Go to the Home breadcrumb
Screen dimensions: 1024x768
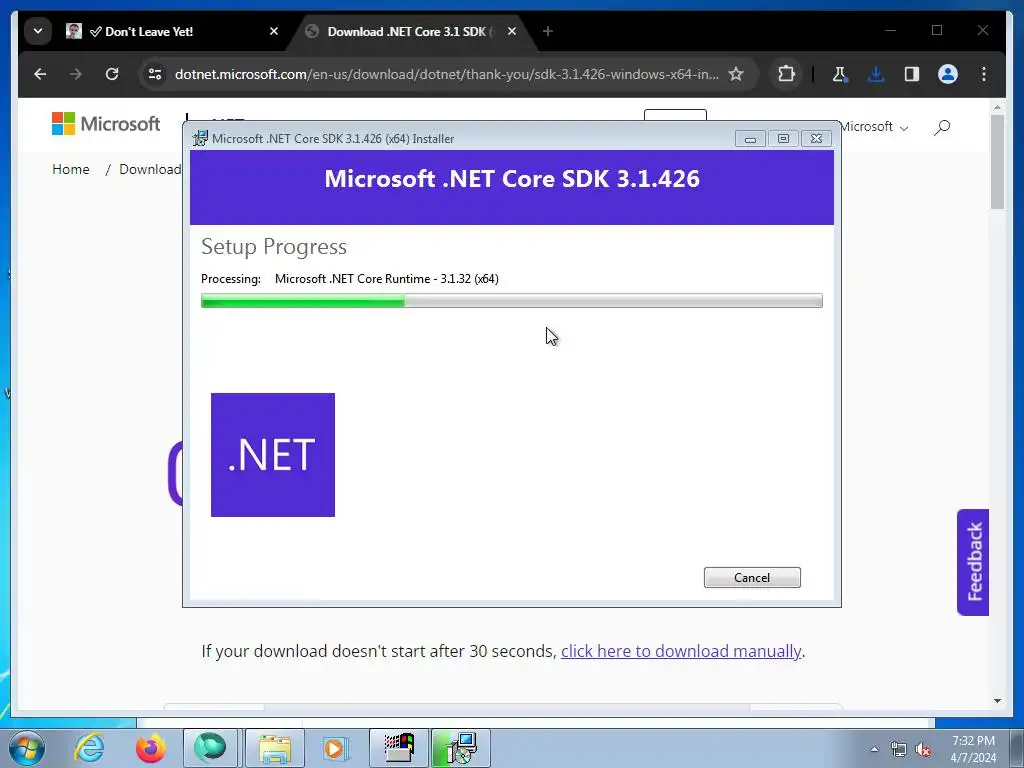[71, 169]
